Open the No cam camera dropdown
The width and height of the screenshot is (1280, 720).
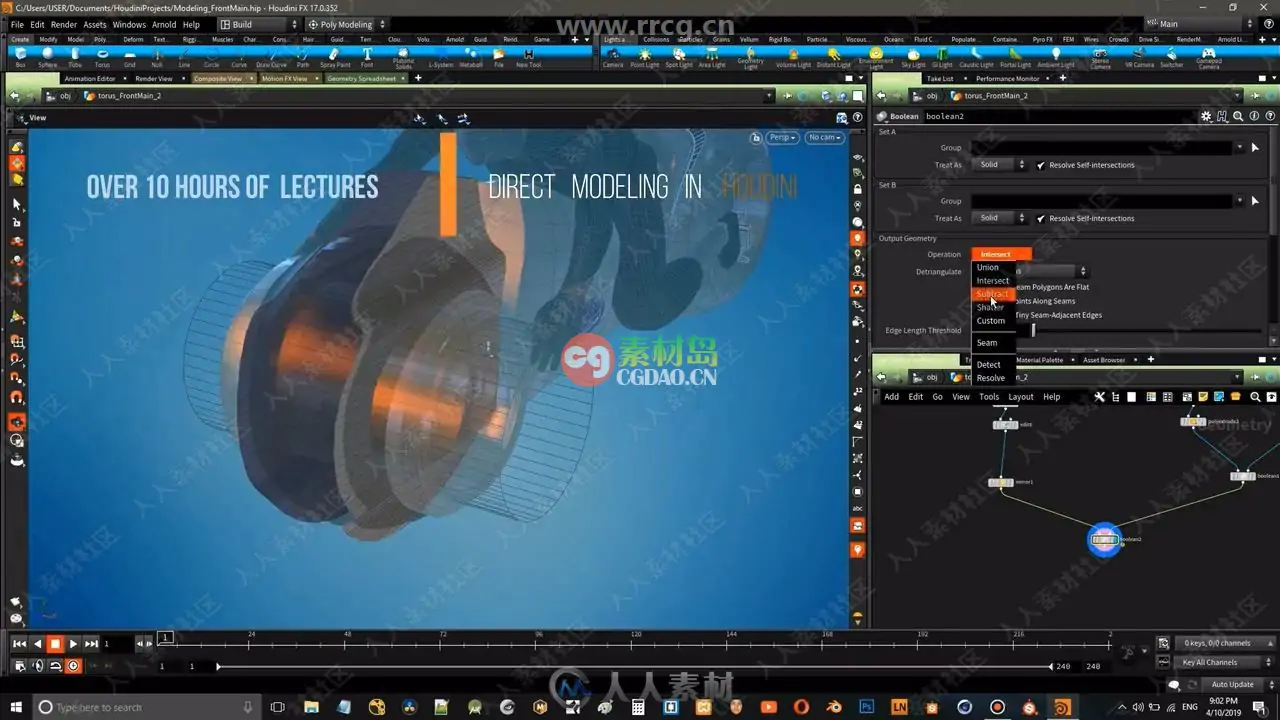coord(825,137)
